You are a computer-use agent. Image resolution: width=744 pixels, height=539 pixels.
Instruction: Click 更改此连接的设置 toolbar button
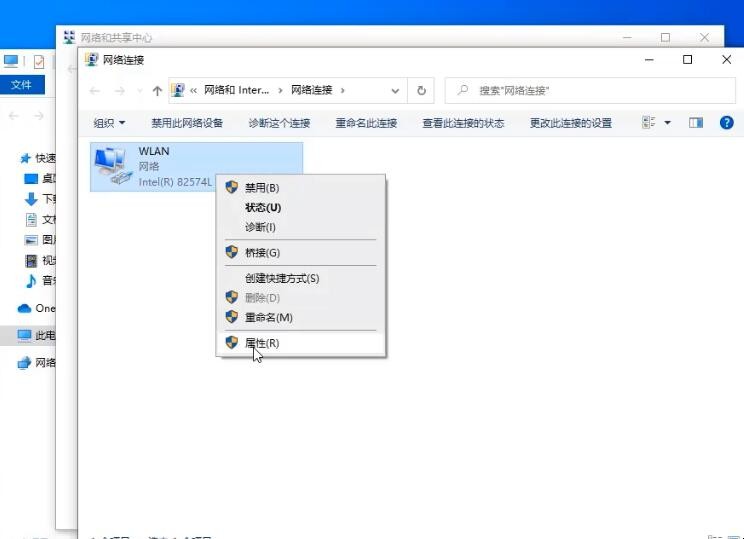pos(570,123)
